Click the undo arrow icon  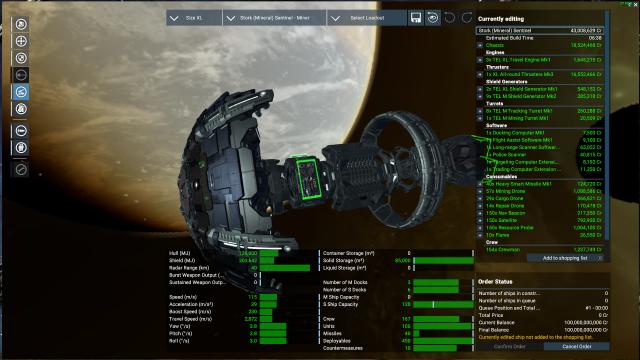click(x=449, y=18)
